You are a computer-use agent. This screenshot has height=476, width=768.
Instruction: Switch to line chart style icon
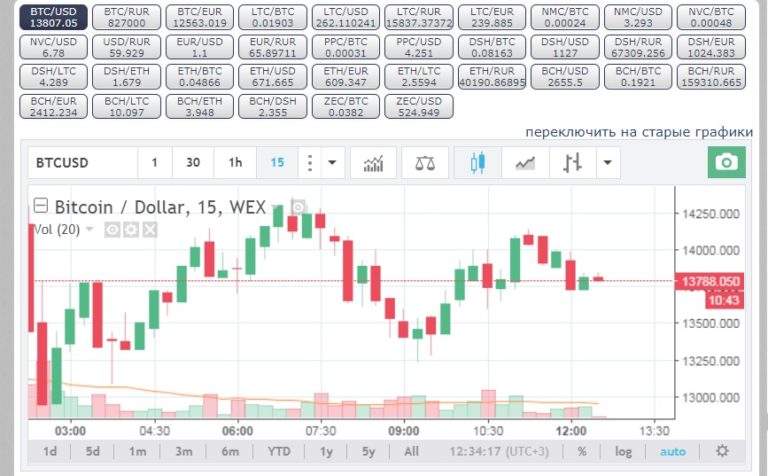pyautogui.click(x=525, y=163)
